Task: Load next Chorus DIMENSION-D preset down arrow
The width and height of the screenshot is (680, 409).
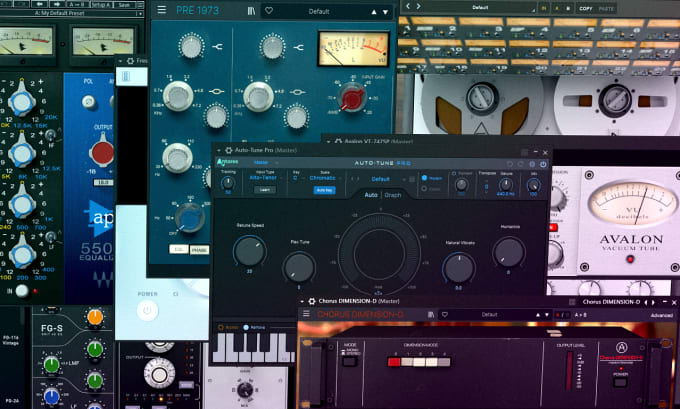Action: [x=547, y=315]
